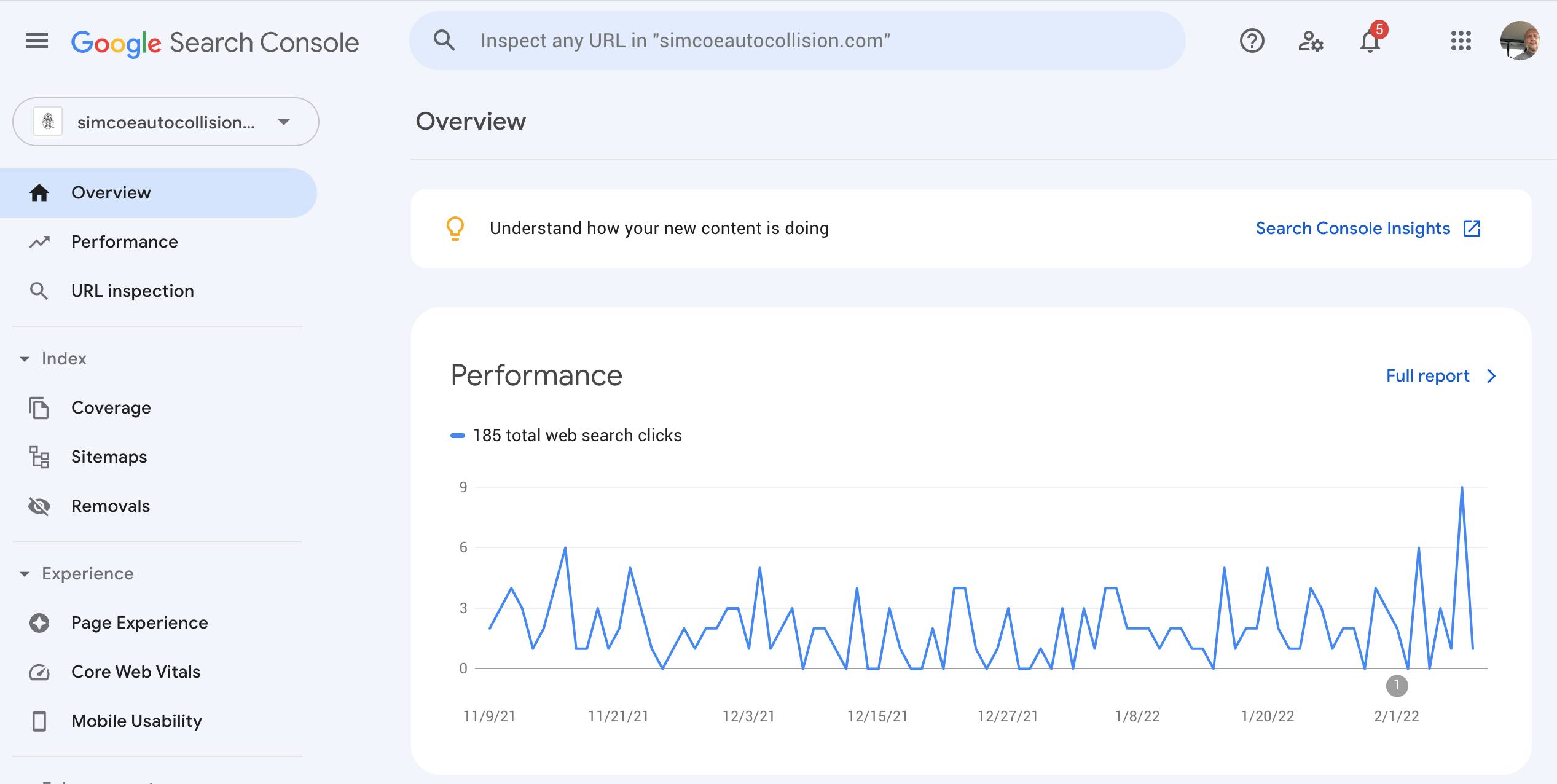This screenshot has width=1557, height=784.
Task: Open the Coverage report
Action: (x=111, y=407)
